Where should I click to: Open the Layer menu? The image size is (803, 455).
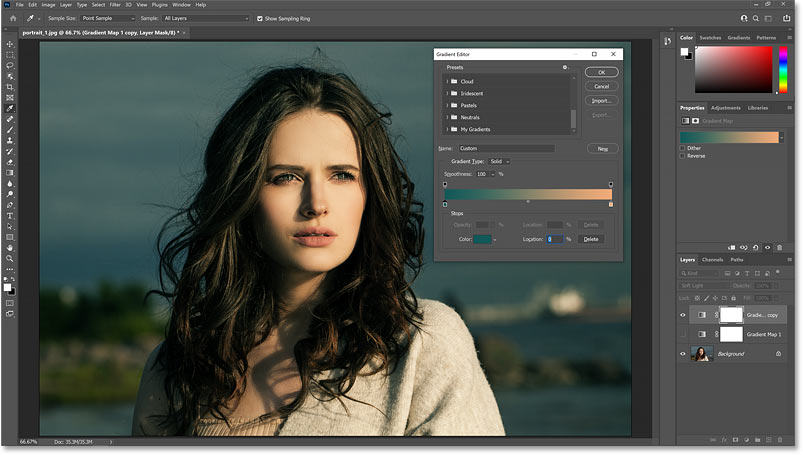tap(66, 5)
